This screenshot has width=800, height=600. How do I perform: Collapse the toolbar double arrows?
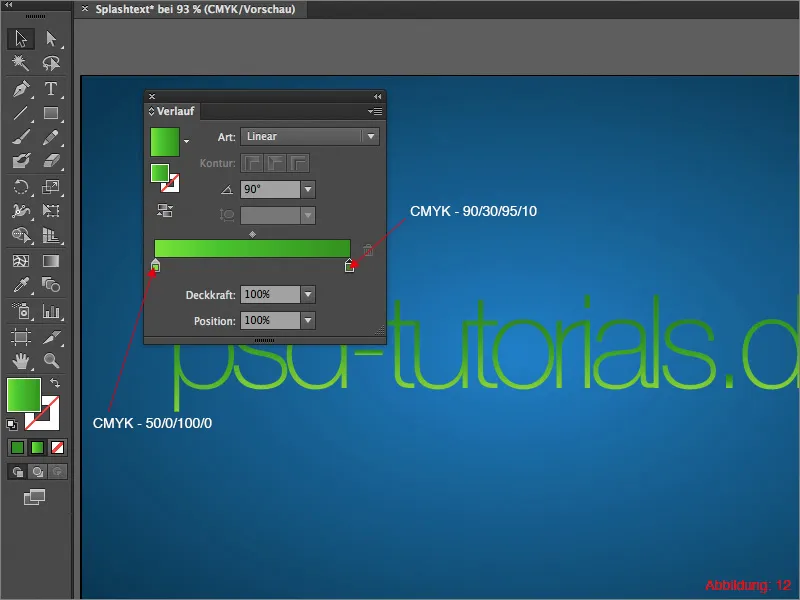coord(9,4)
